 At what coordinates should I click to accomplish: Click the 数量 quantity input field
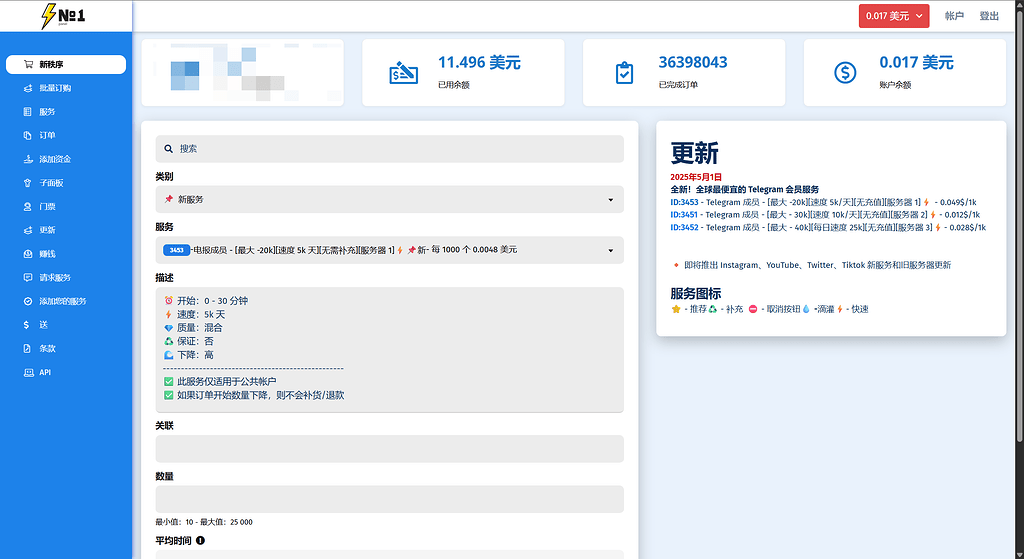pos(389,499)
